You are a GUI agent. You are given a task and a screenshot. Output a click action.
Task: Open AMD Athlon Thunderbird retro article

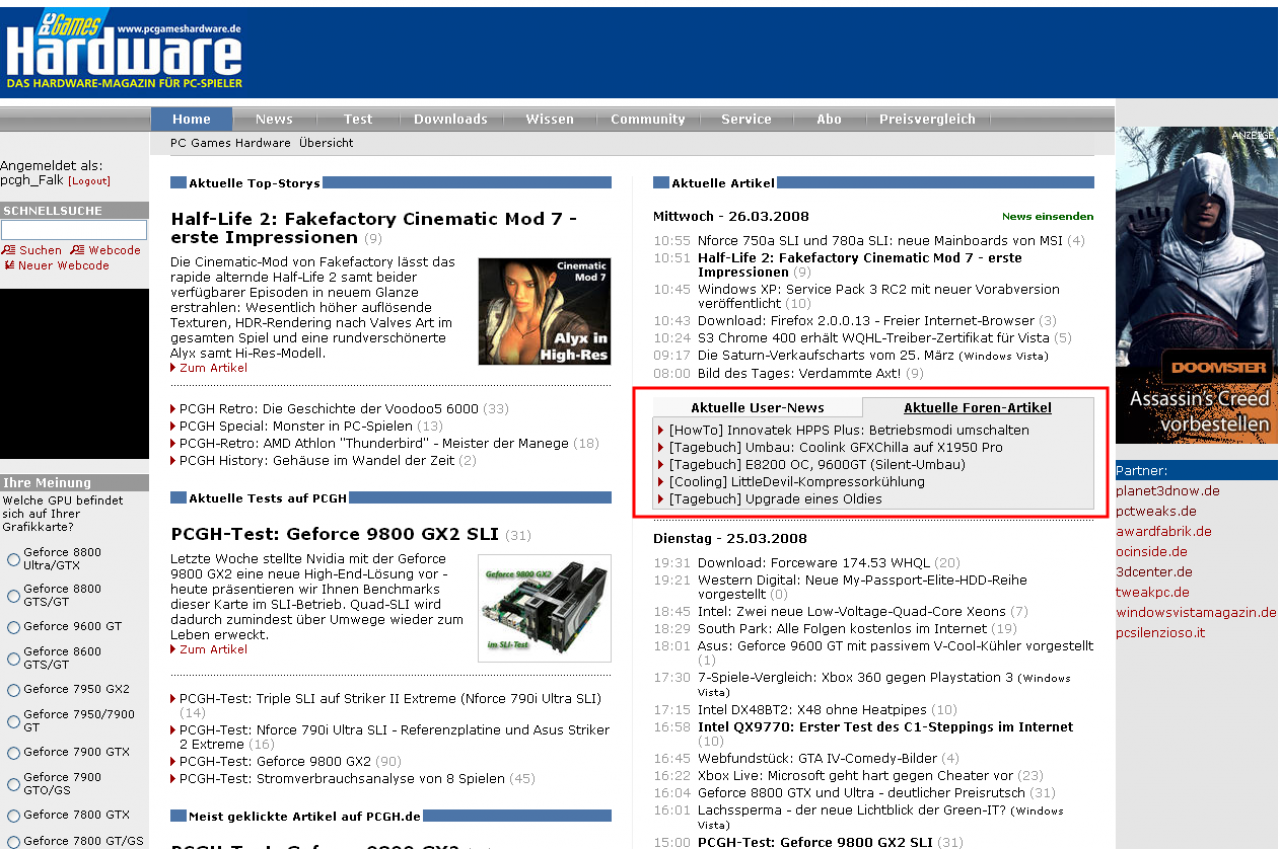tap(375, 443)
